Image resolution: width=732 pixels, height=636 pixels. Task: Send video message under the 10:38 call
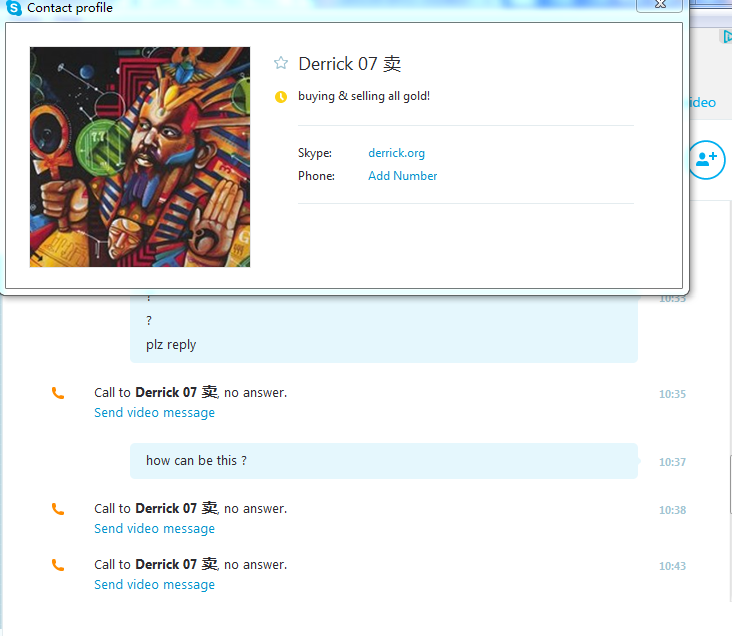tap(155, 529)
